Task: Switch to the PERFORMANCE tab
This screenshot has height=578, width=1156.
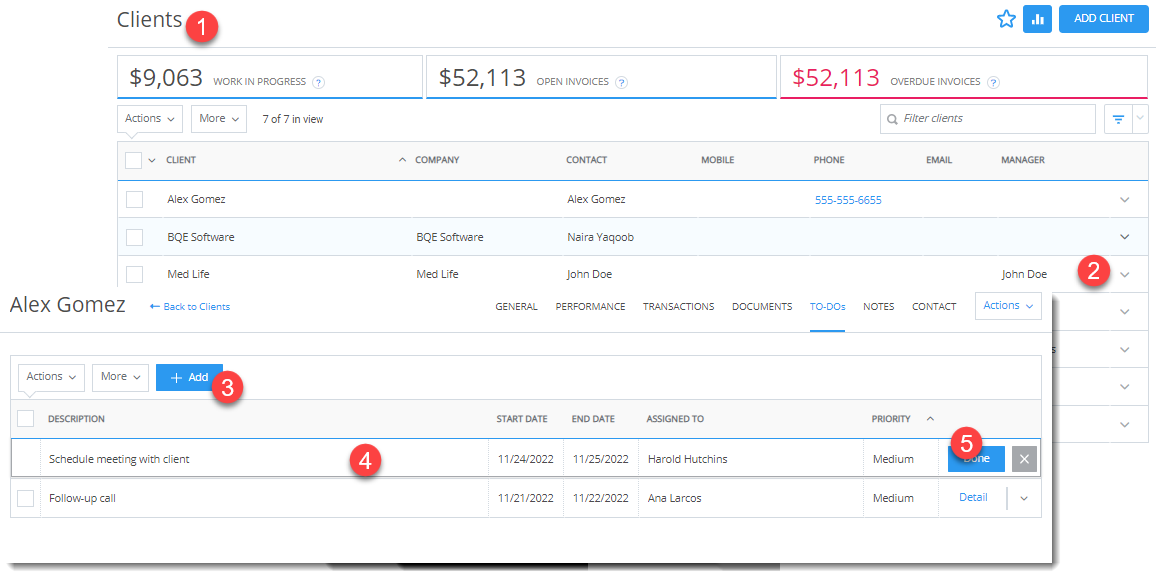Action: (x=590, y=306)
